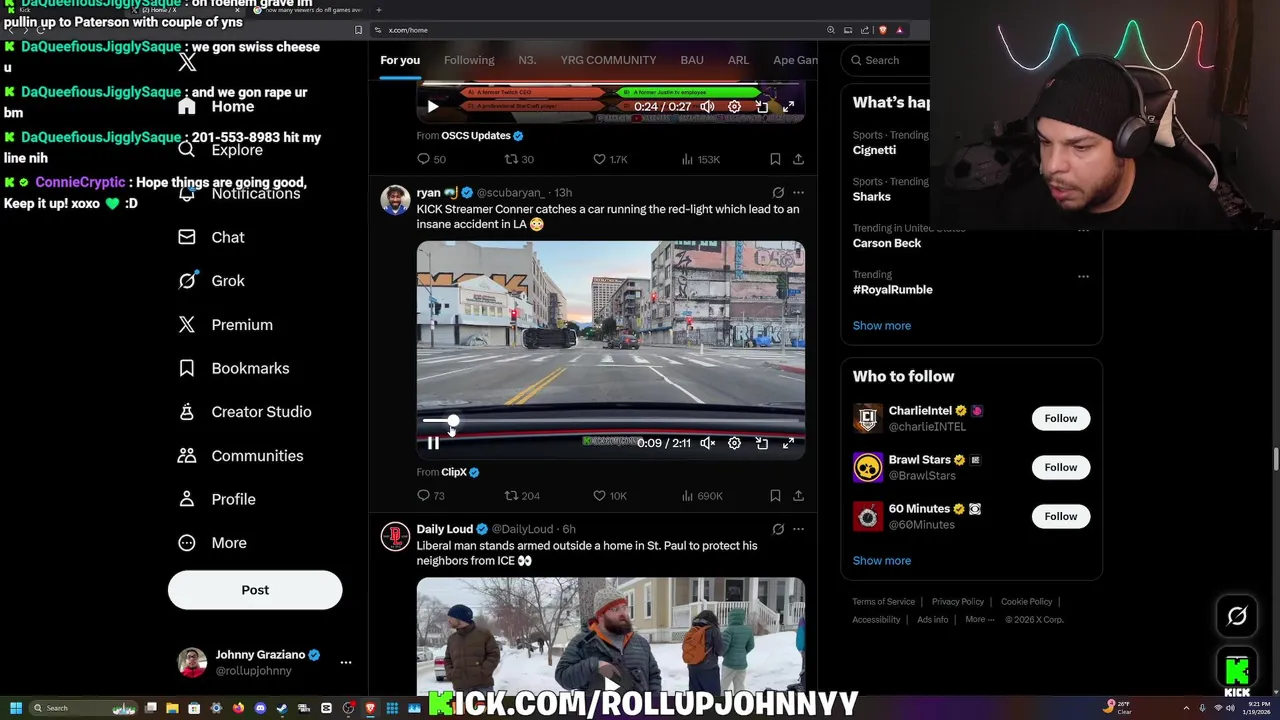Show more trending topics

882,326
